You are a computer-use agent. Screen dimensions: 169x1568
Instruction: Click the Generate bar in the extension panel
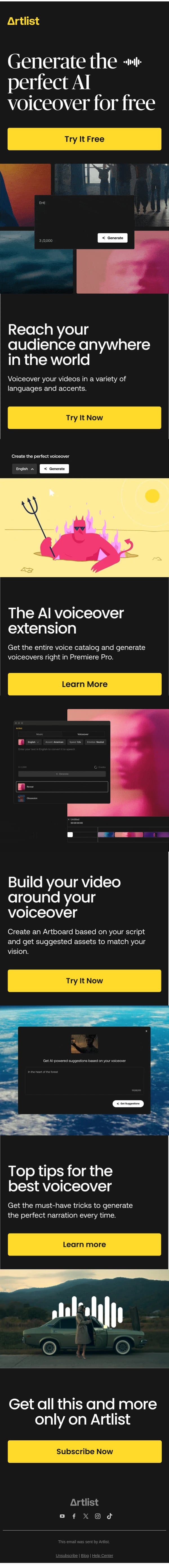(62, 774)
